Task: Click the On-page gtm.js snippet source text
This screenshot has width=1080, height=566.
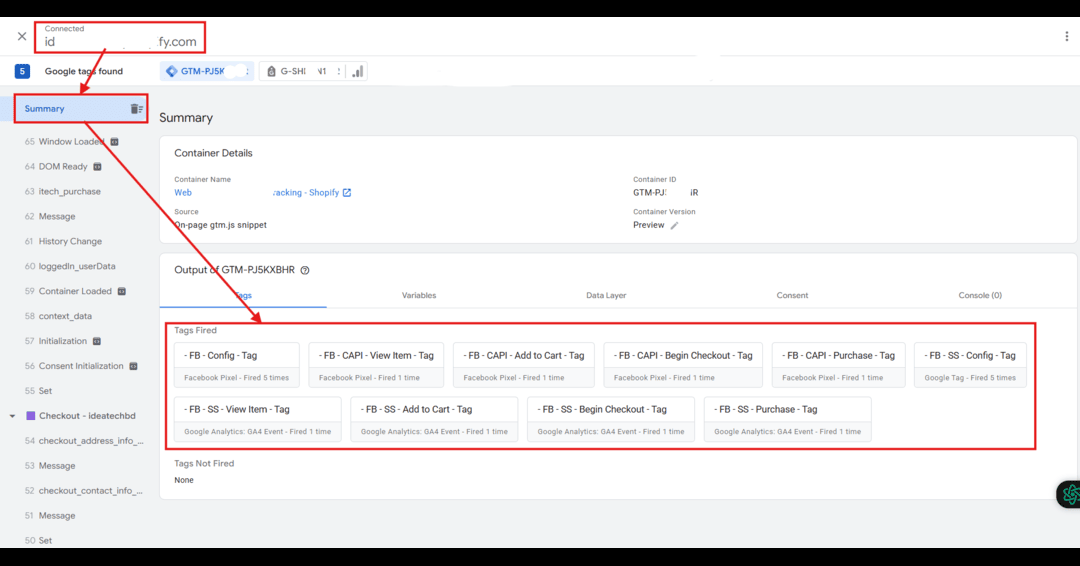Action: 220,225
